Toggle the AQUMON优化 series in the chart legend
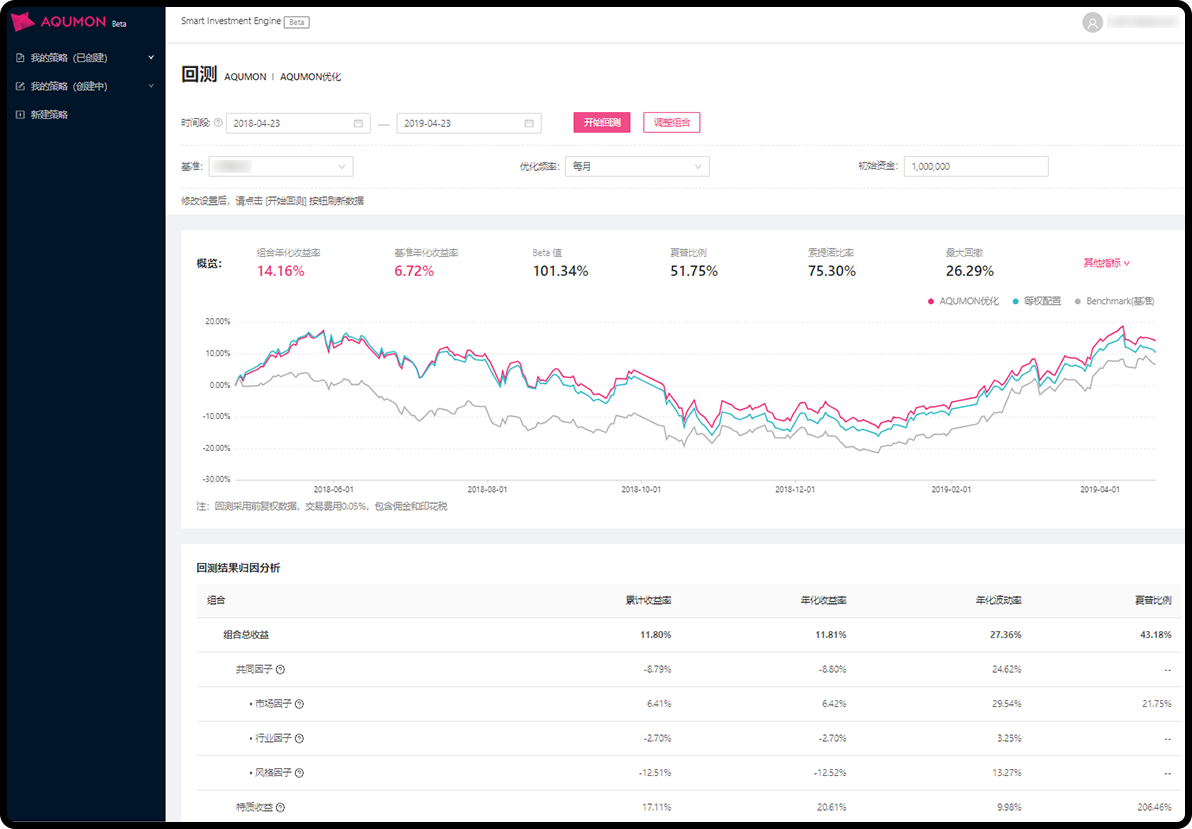Screen dimensions: 1192x829 tap(963, 301)
